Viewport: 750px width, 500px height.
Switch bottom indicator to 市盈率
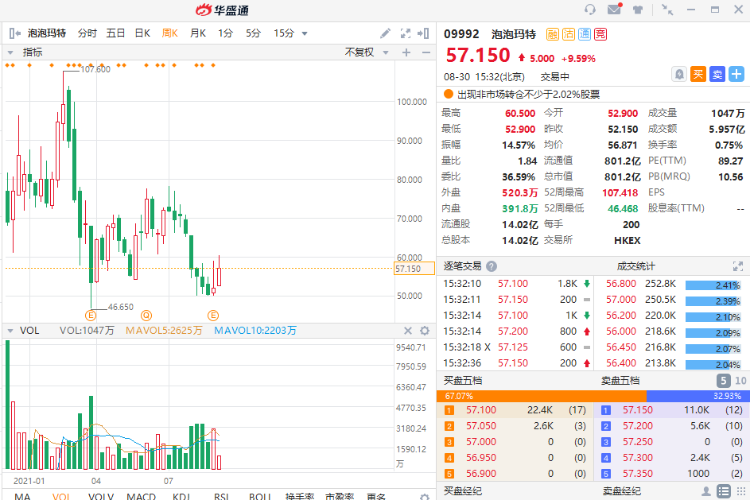[340, 496]
